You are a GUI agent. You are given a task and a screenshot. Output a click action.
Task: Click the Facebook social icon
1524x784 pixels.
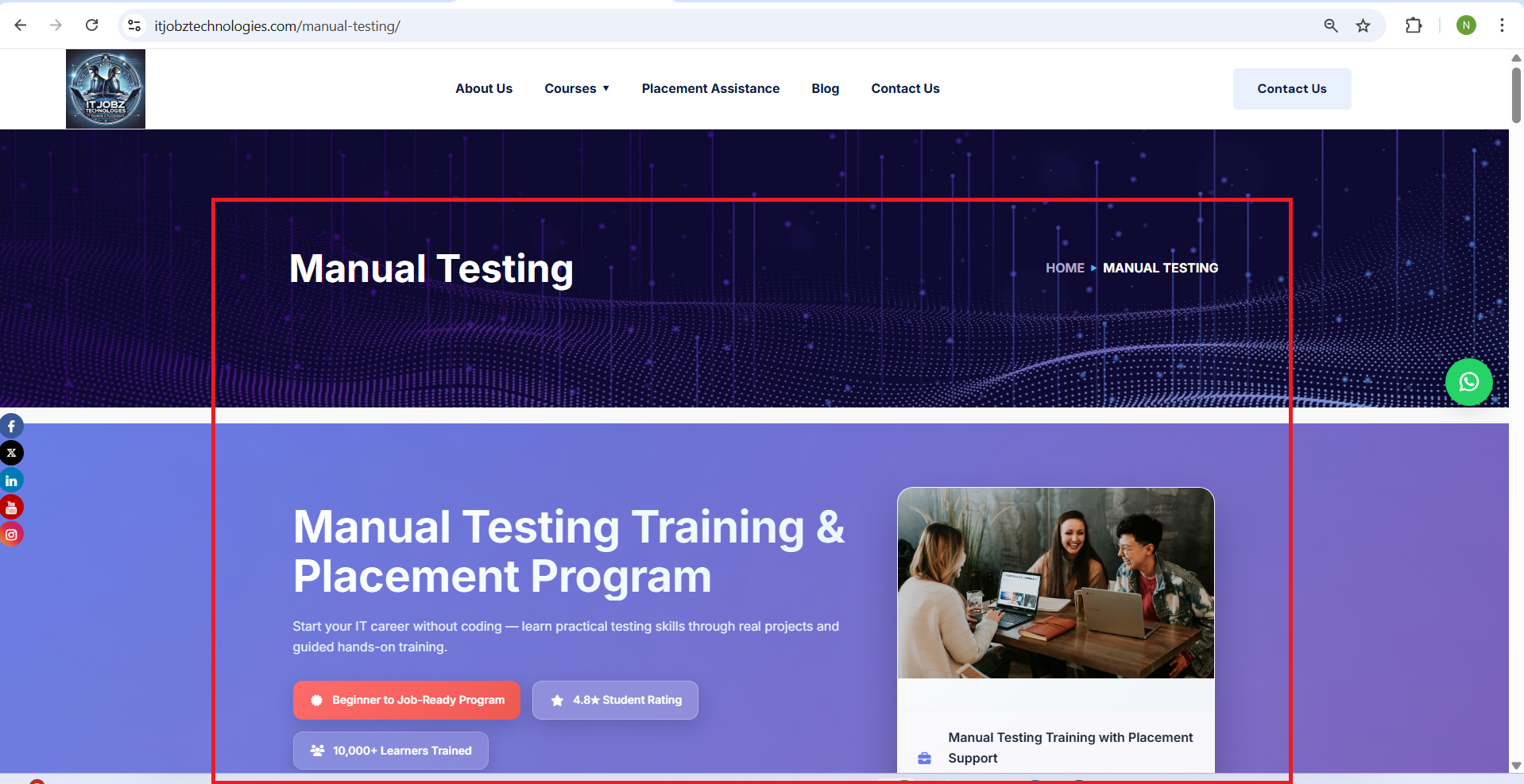11,427
